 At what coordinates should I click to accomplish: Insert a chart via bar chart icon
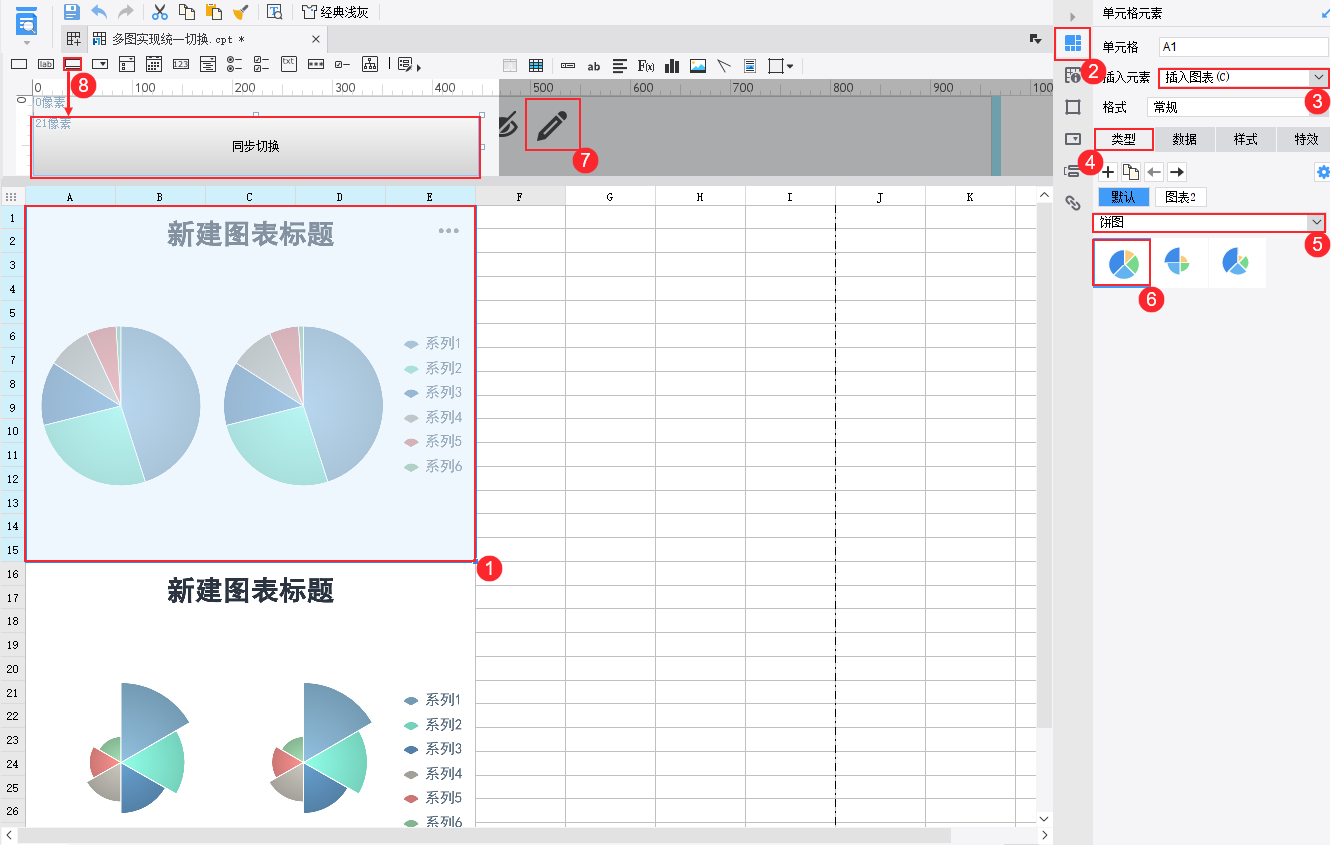[x=672, y=66]
